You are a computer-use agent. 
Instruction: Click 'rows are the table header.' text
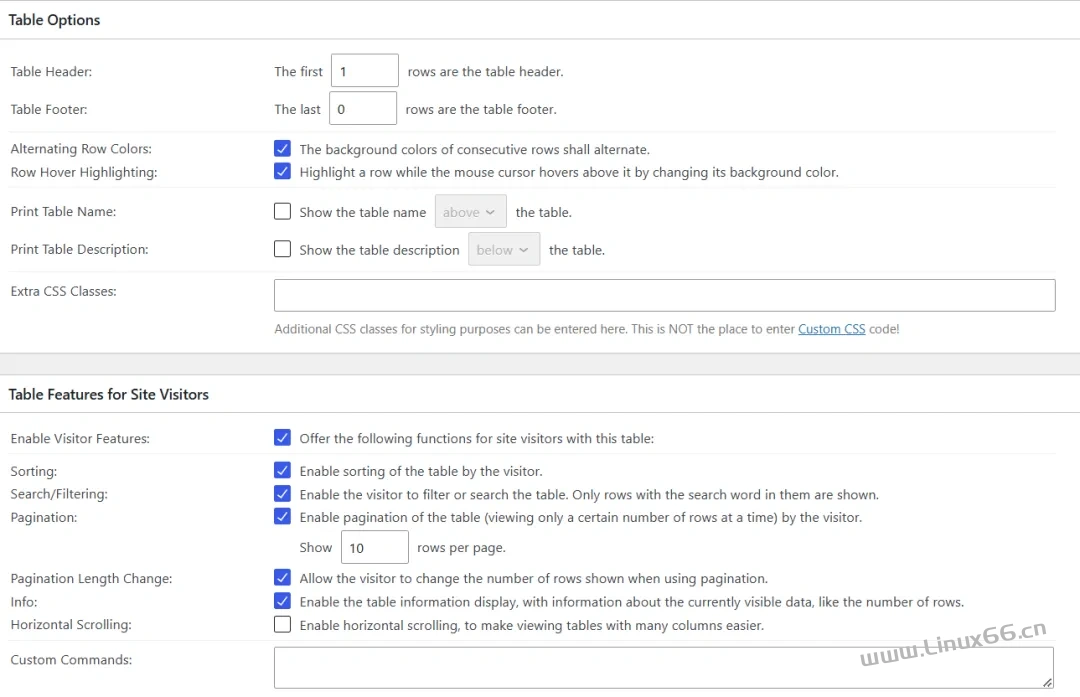pyautogui.click(x=486, y=72)
